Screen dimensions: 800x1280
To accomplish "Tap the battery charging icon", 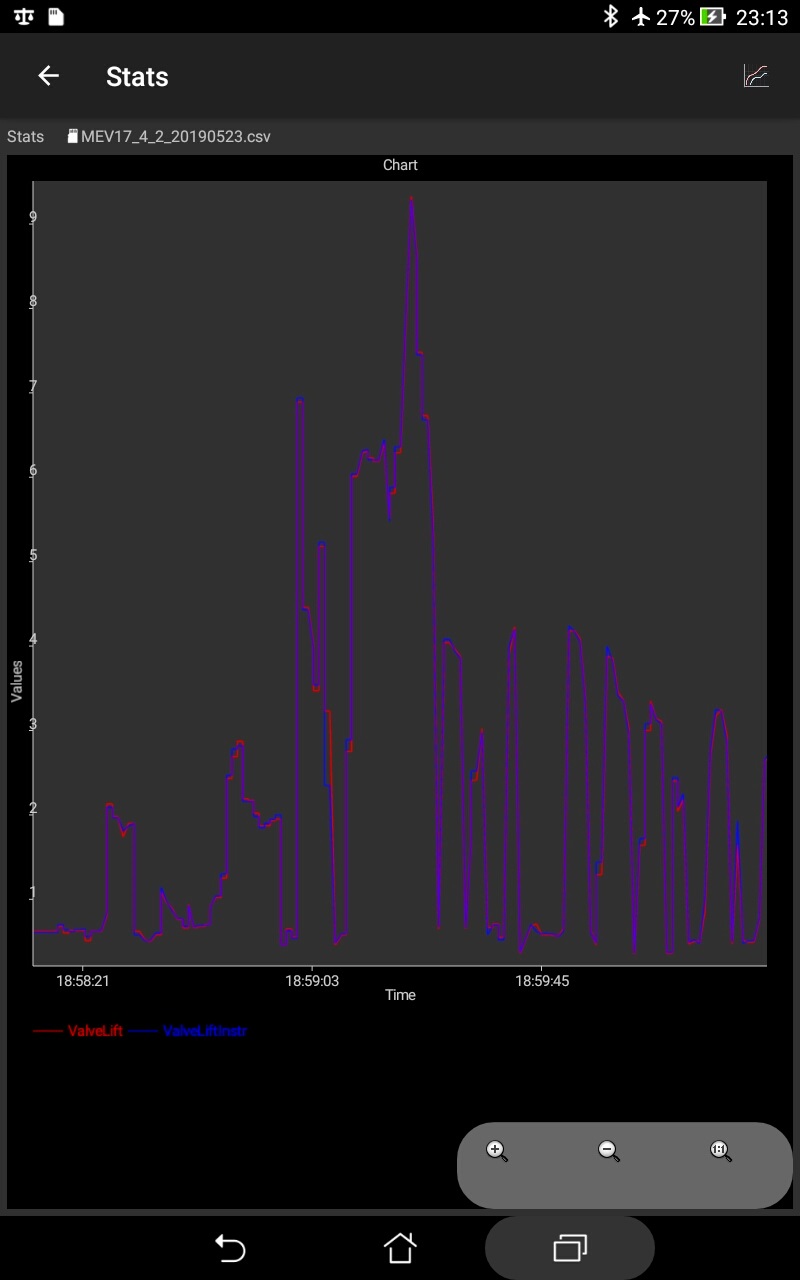I will 713,17.
